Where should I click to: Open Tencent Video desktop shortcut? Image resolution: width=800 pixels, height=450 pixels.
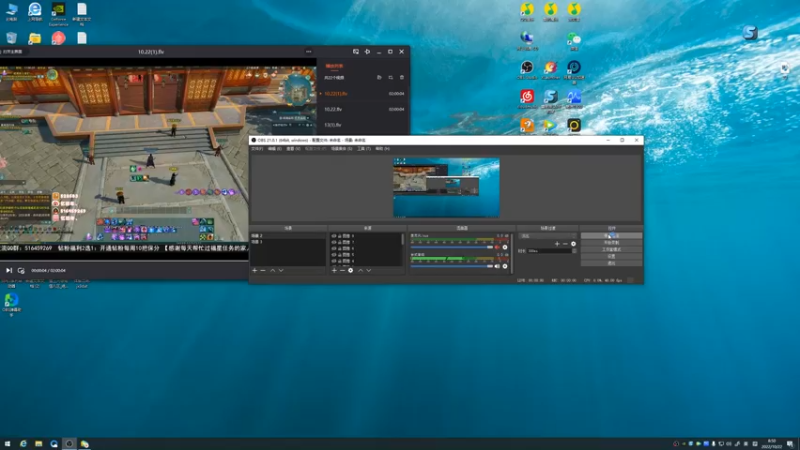(x=551, y=127)
